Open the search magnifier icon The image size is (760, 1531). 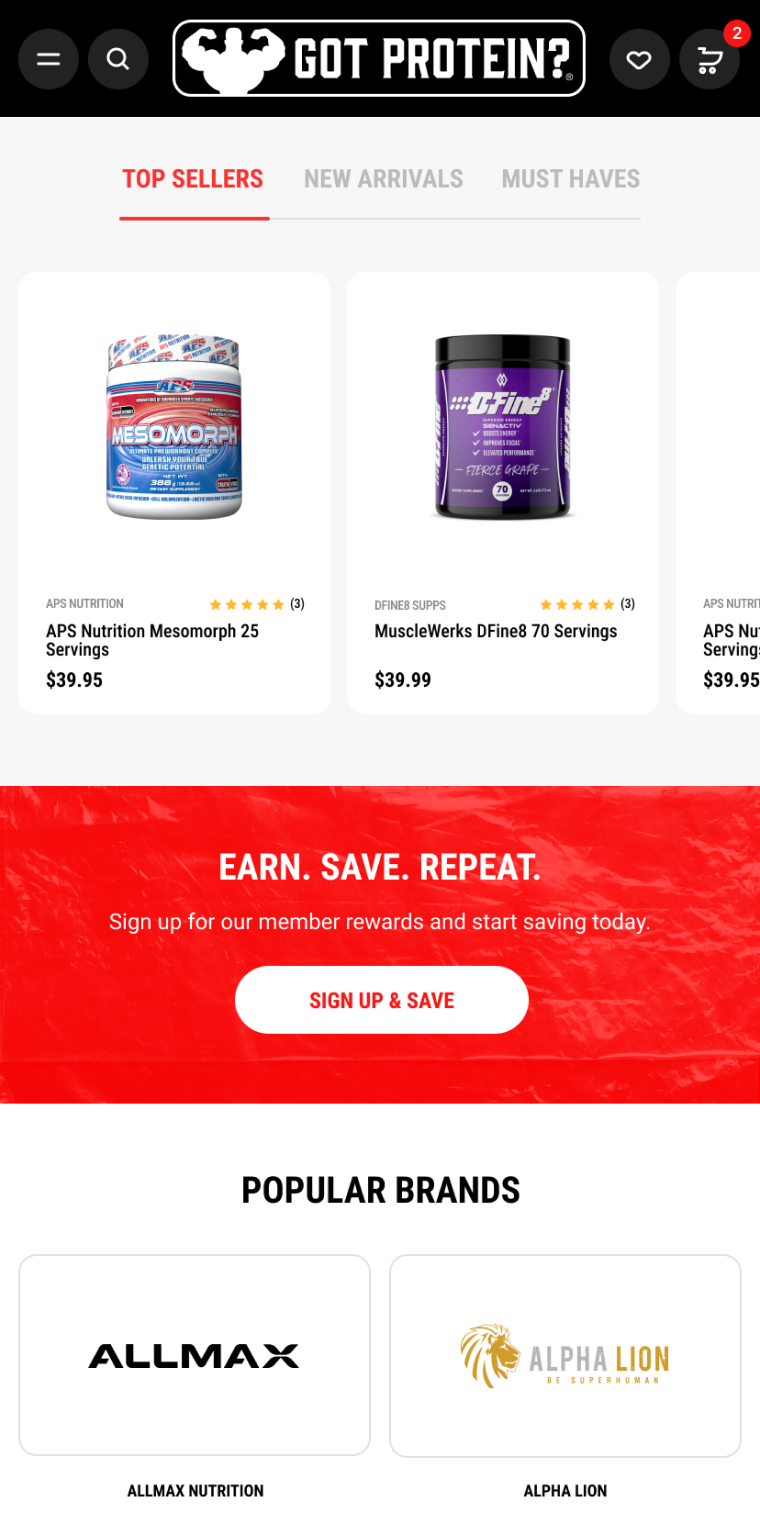pyautogui.click(x=118, y=59)
